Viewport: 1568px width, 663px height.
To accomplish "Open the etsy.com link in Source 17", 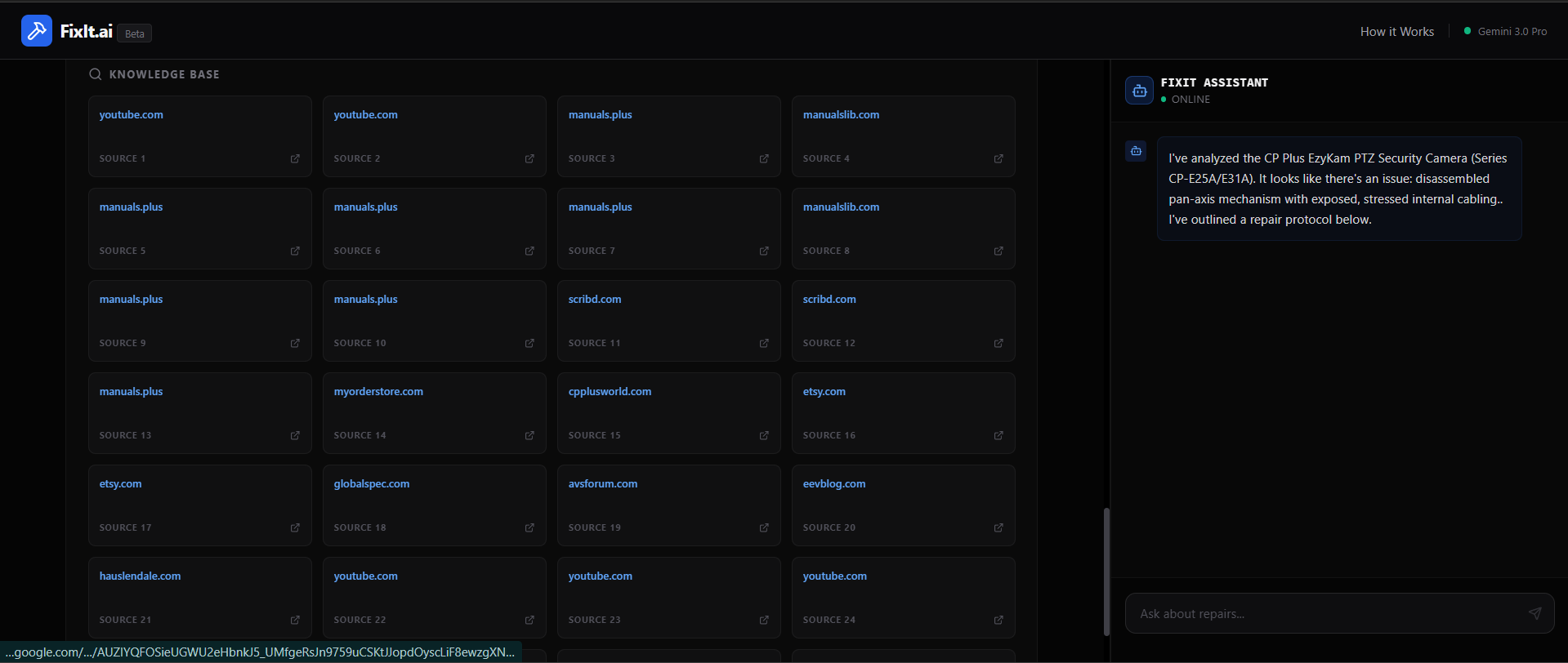I will pos(121,484).
